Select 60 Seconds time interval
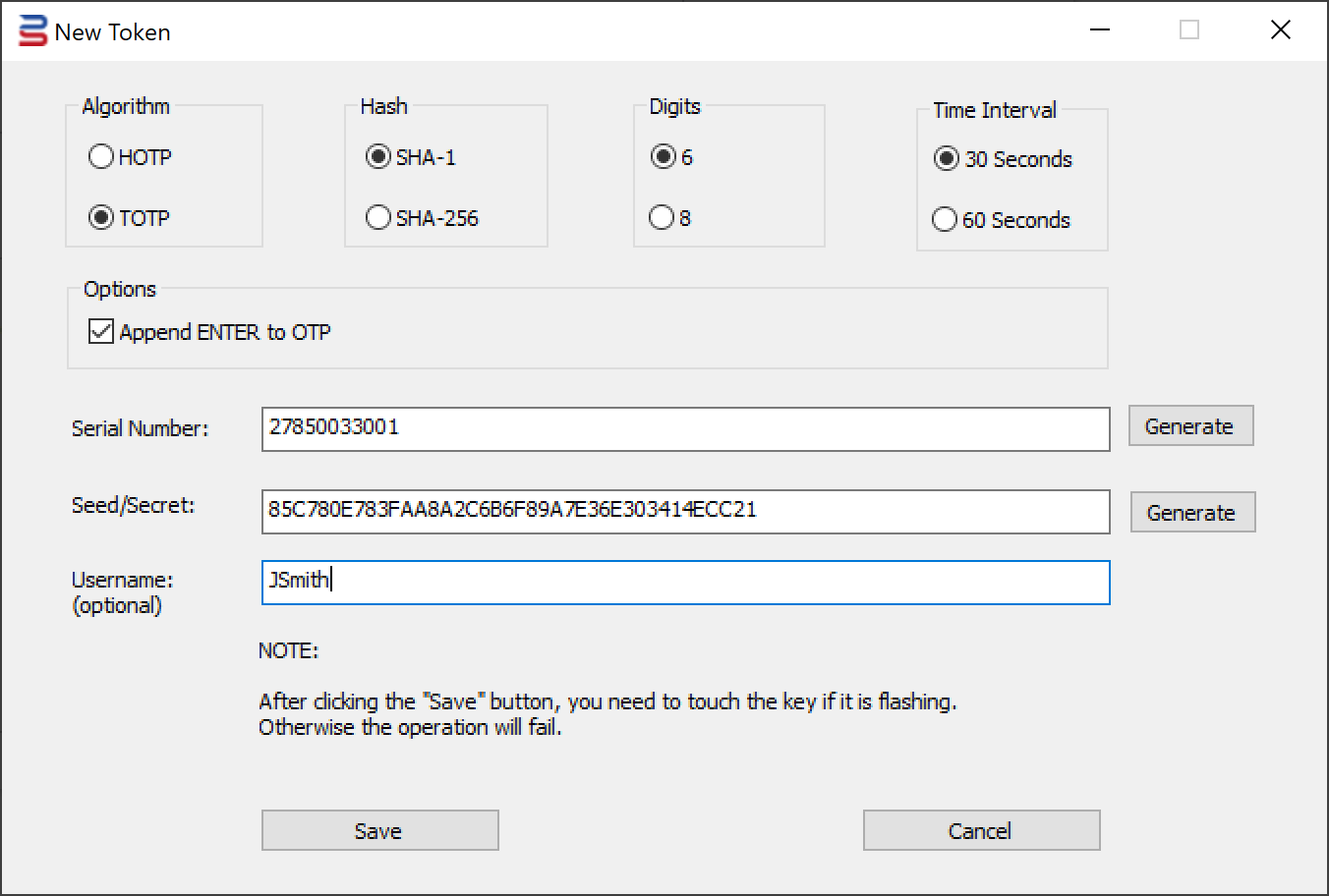This screenshot has width=1329, height=896. (945, 220)
